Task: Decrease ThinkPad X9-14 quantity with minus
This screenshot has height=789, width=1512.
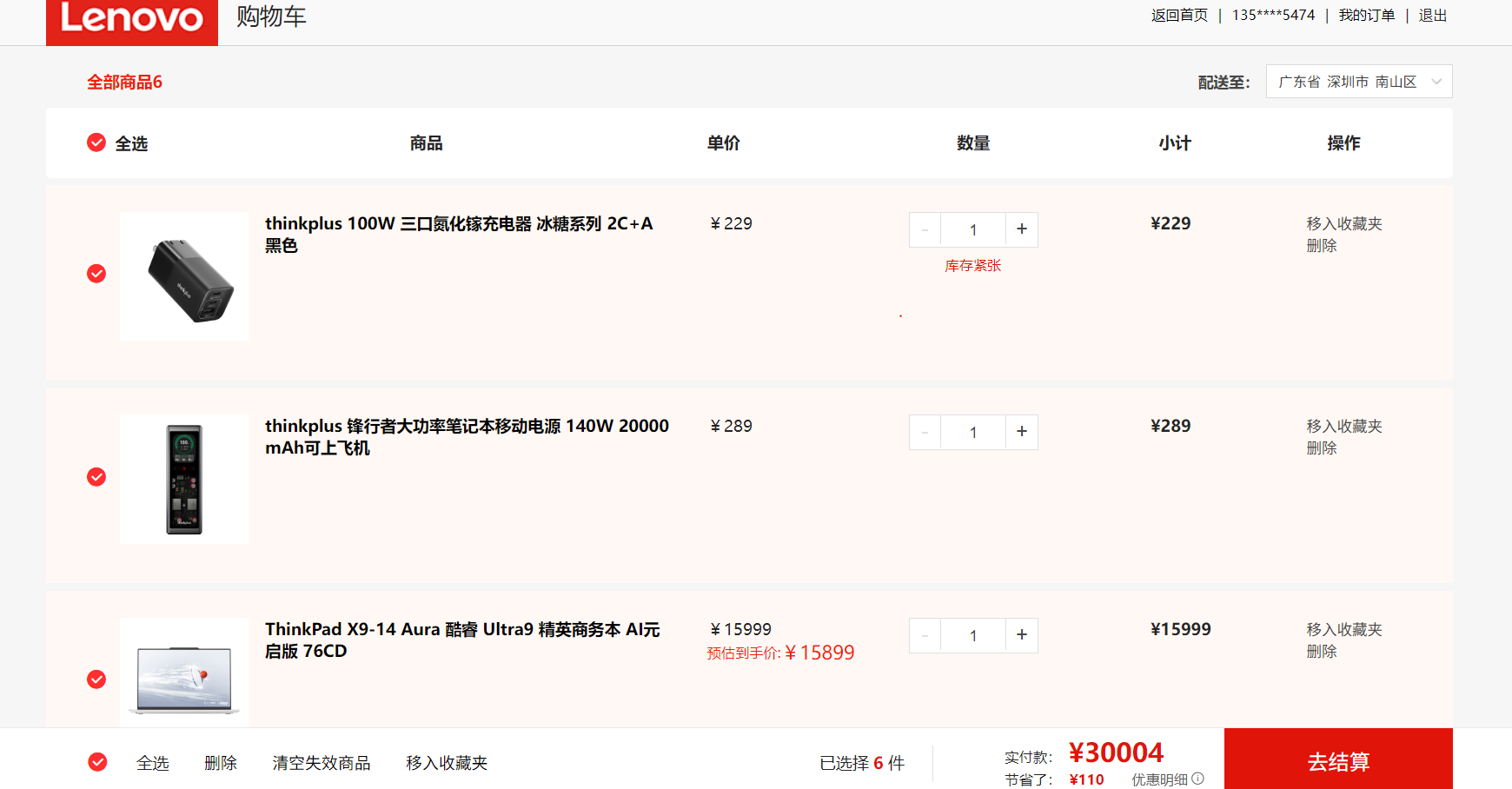Action: coord(925,635)
